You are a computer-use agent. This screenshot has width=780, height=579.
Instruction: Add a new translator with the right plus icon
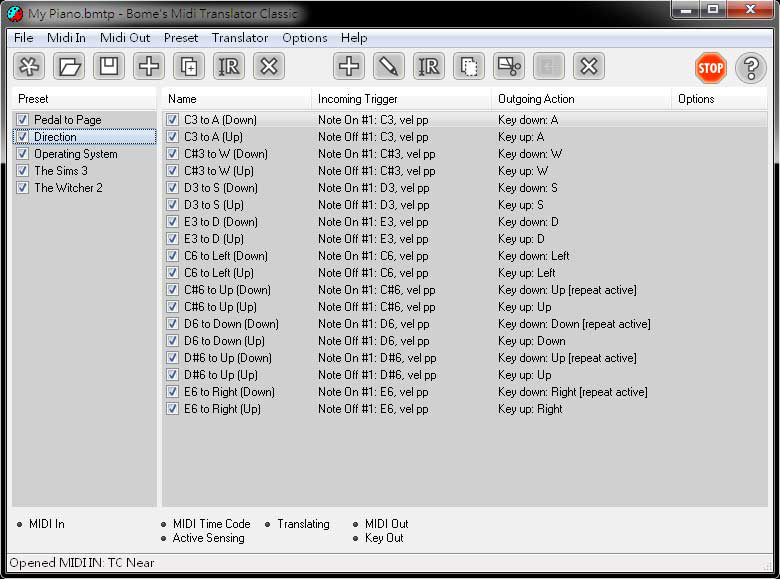click(x=349, y=66)
